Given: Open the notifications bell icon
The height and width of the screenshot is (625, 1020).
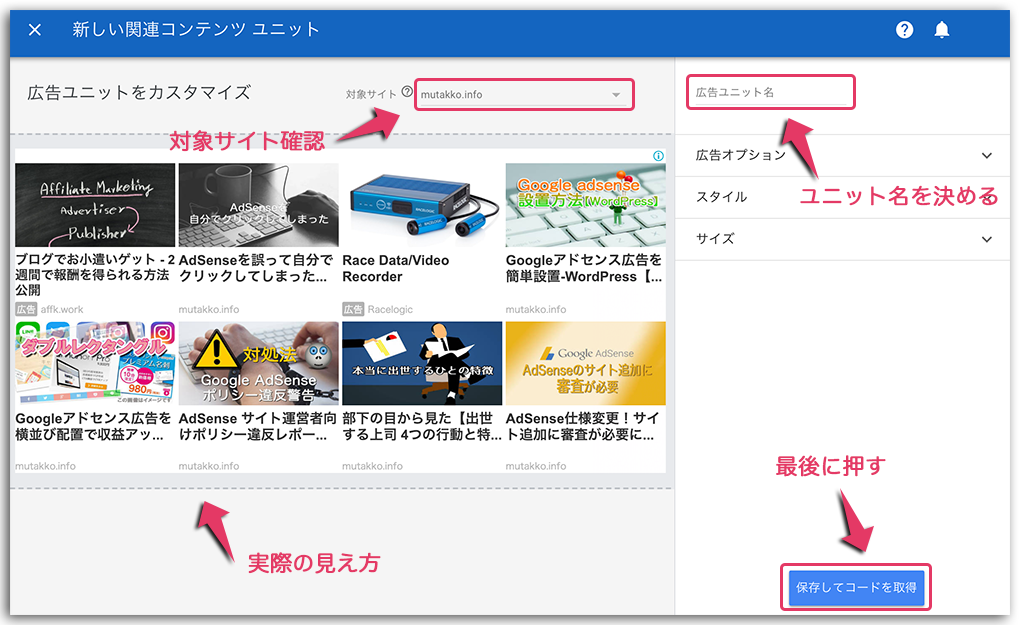Looking at the screenshot, I should point(941,29).
